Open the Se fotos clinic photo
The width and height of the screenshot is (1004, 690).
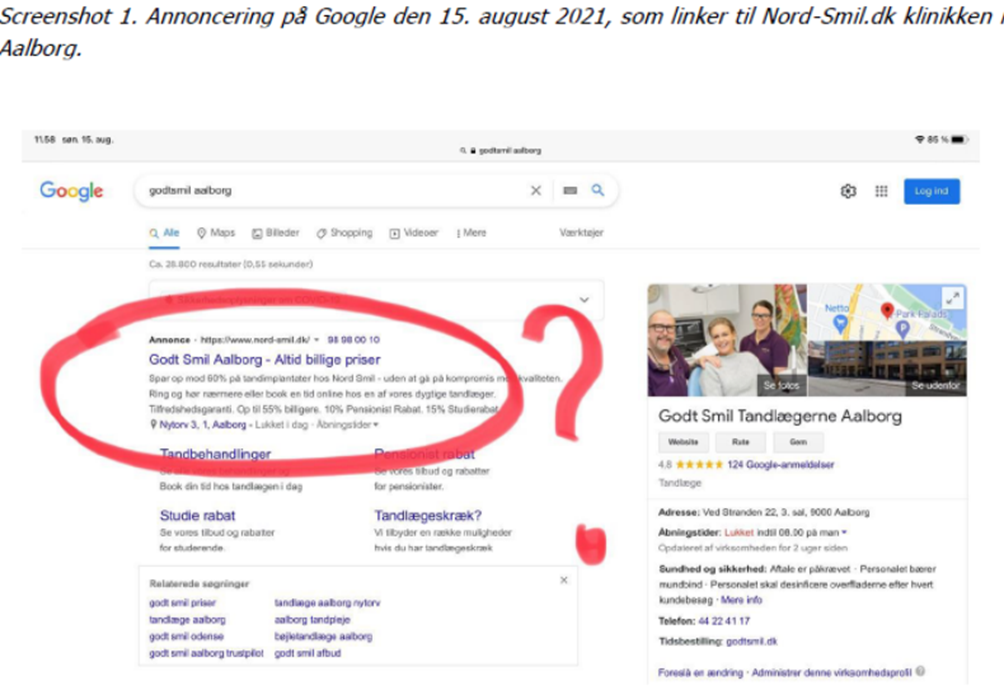727,340
